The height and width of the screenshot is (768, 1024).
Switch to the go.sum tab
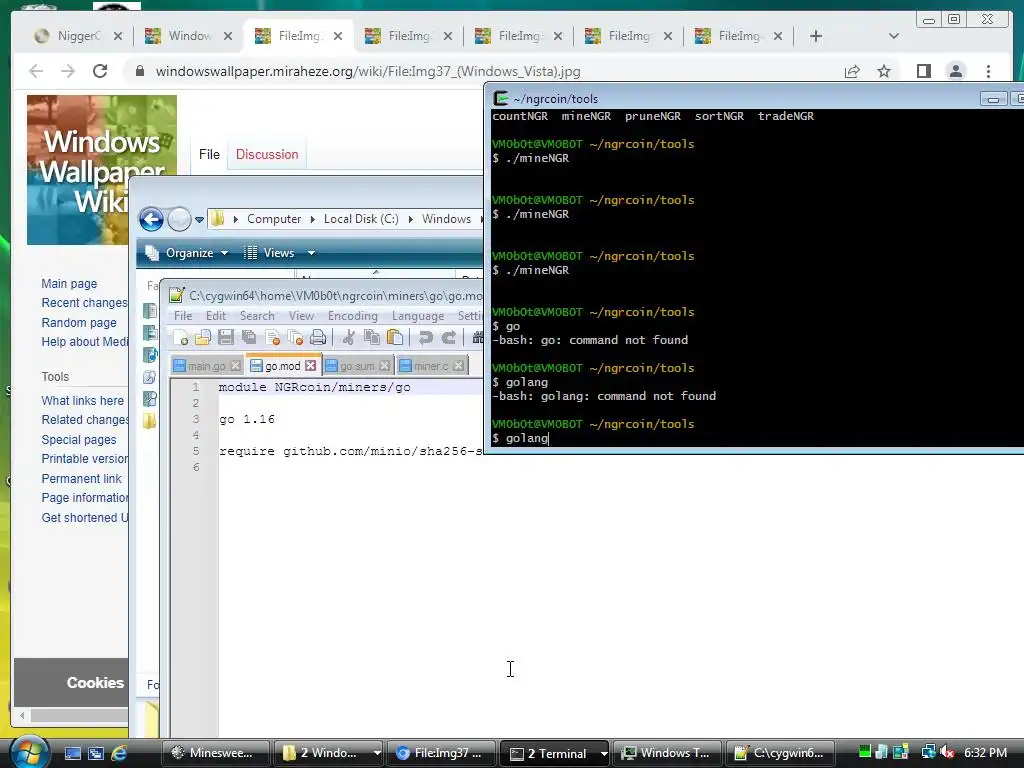point(357,366)
